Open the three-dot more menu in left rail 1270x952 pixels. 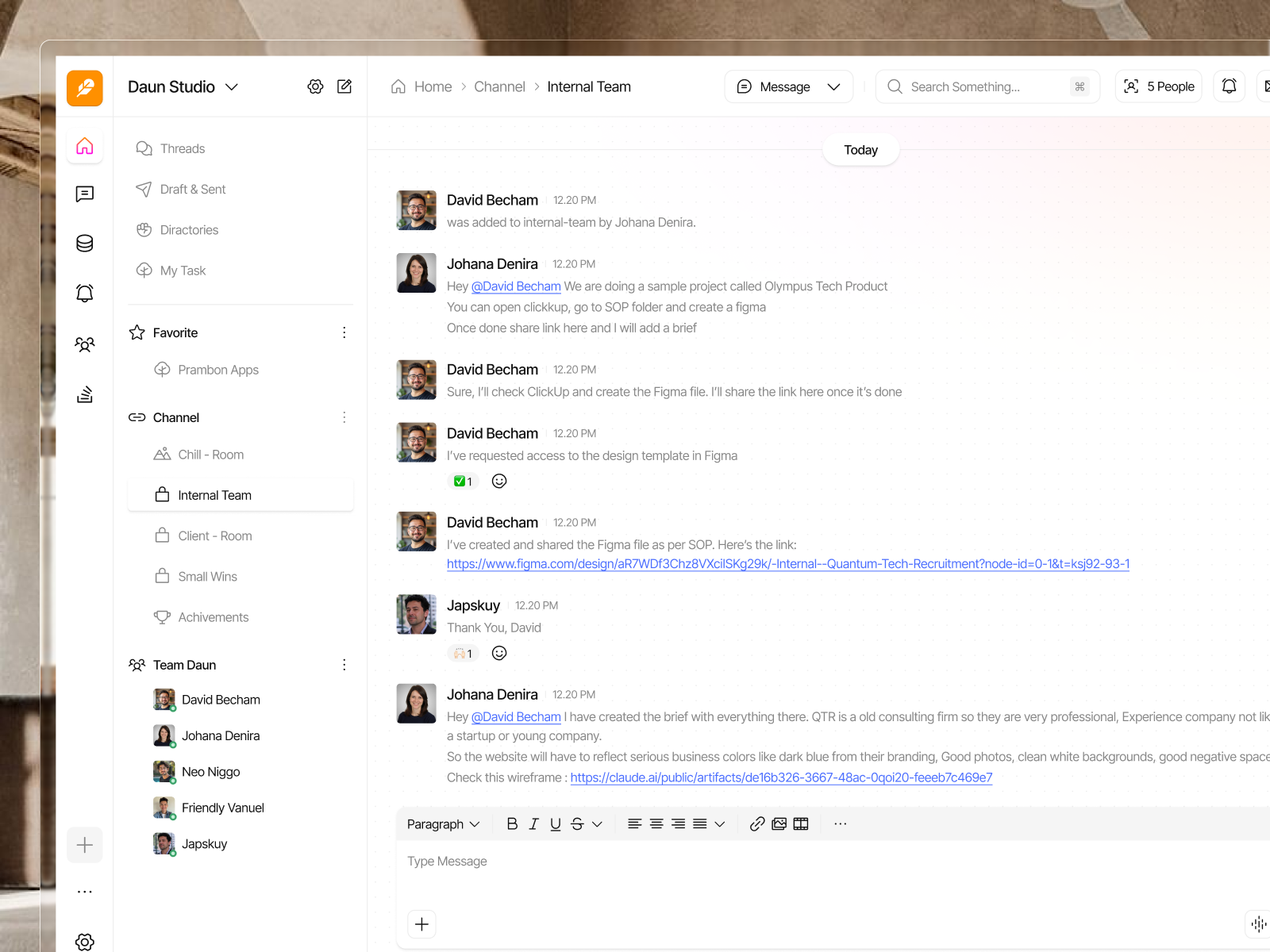(x=85, y=892)
